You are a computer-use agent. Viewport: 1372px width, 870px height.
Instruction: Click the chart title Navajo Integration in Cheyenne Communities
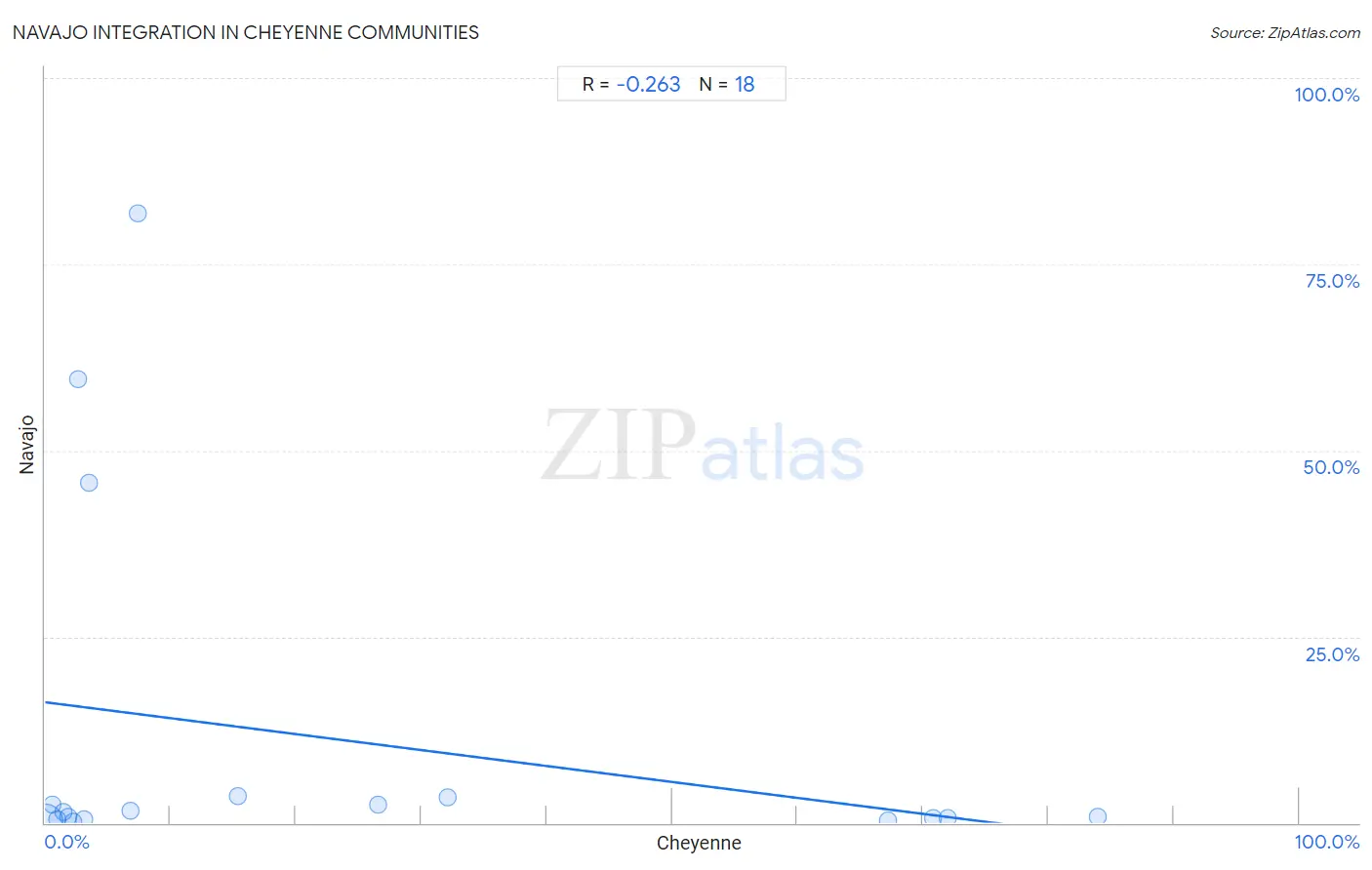point(246,32)
